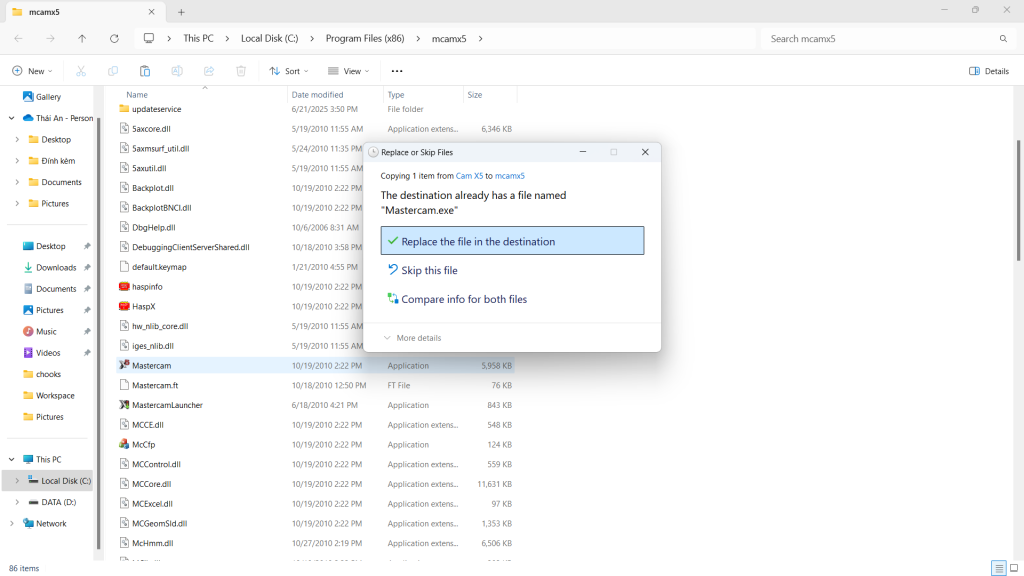Click the Copy toolbar icon

113,71
